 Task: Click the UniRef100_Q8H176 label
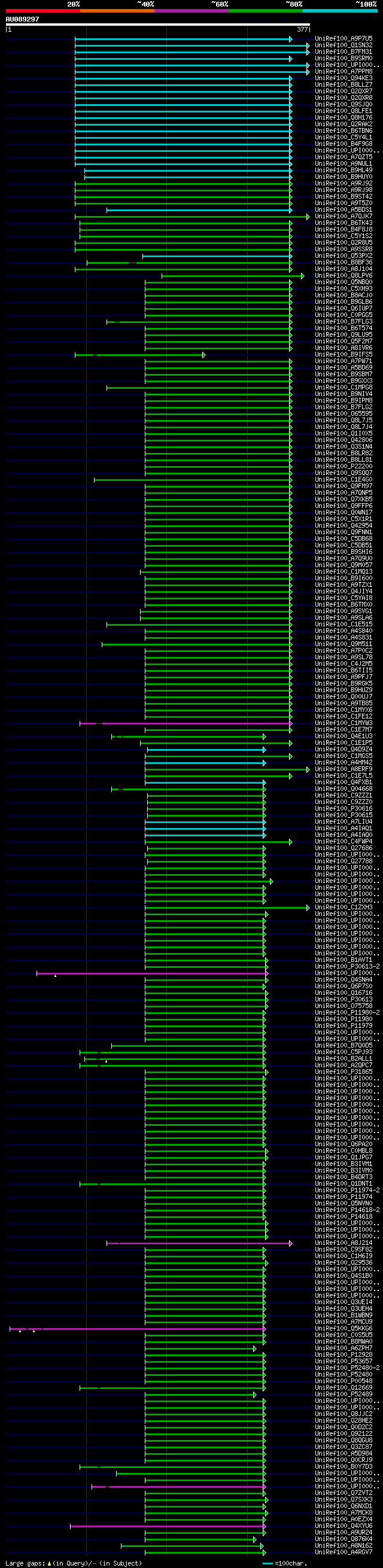[x=344, y=117]
